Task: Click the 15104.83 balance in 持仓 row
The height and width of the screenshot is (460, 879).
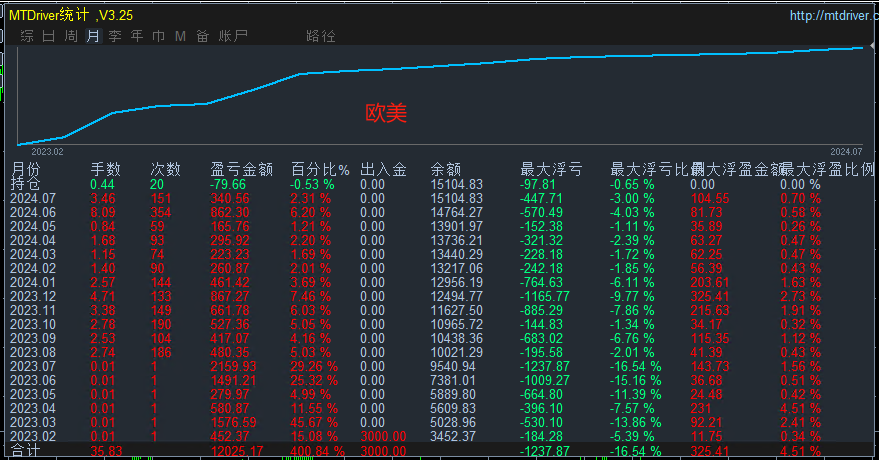Action: [456, 184]
